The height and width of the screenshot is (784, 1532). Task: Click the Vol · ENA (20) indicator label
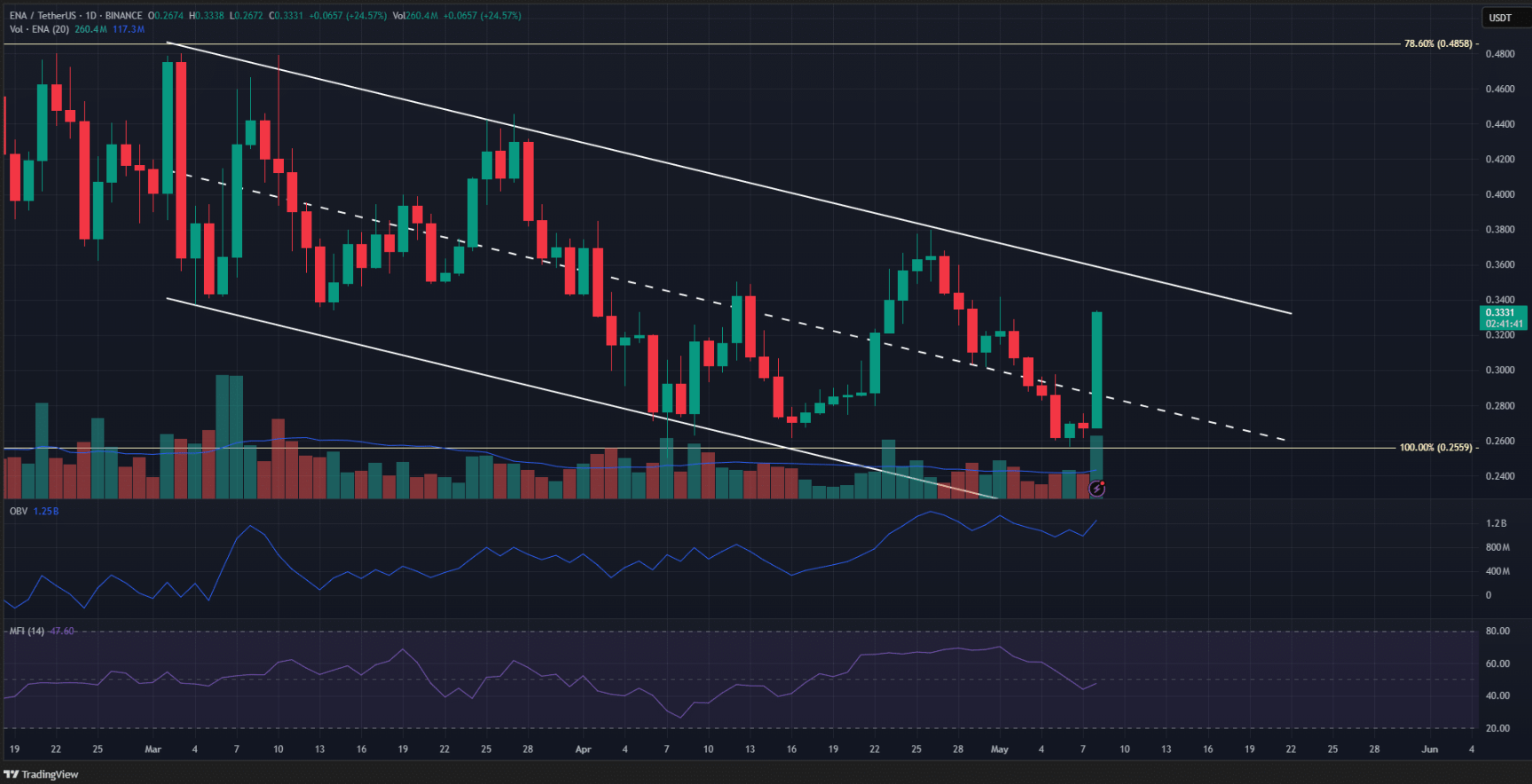pos(39,29)
